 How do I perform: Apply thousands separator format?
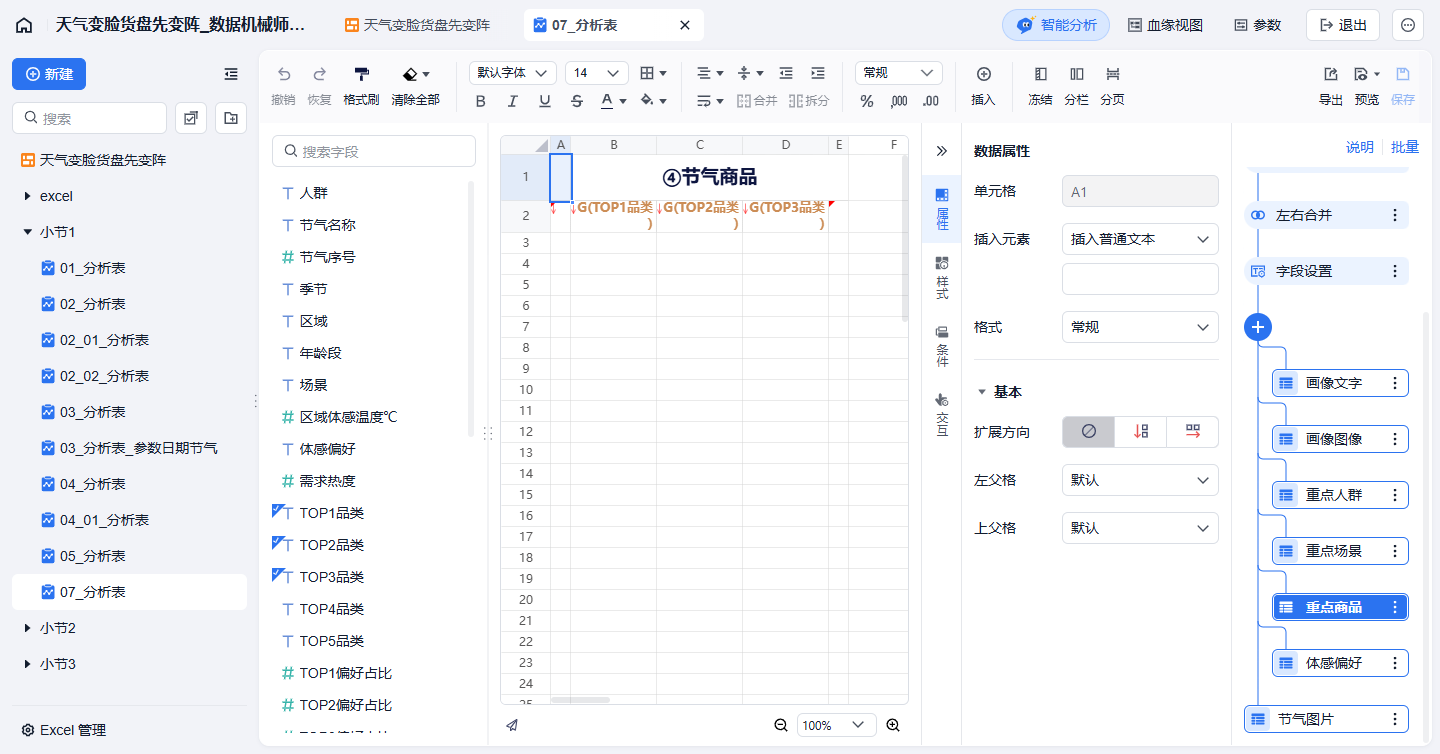(899, 101)
